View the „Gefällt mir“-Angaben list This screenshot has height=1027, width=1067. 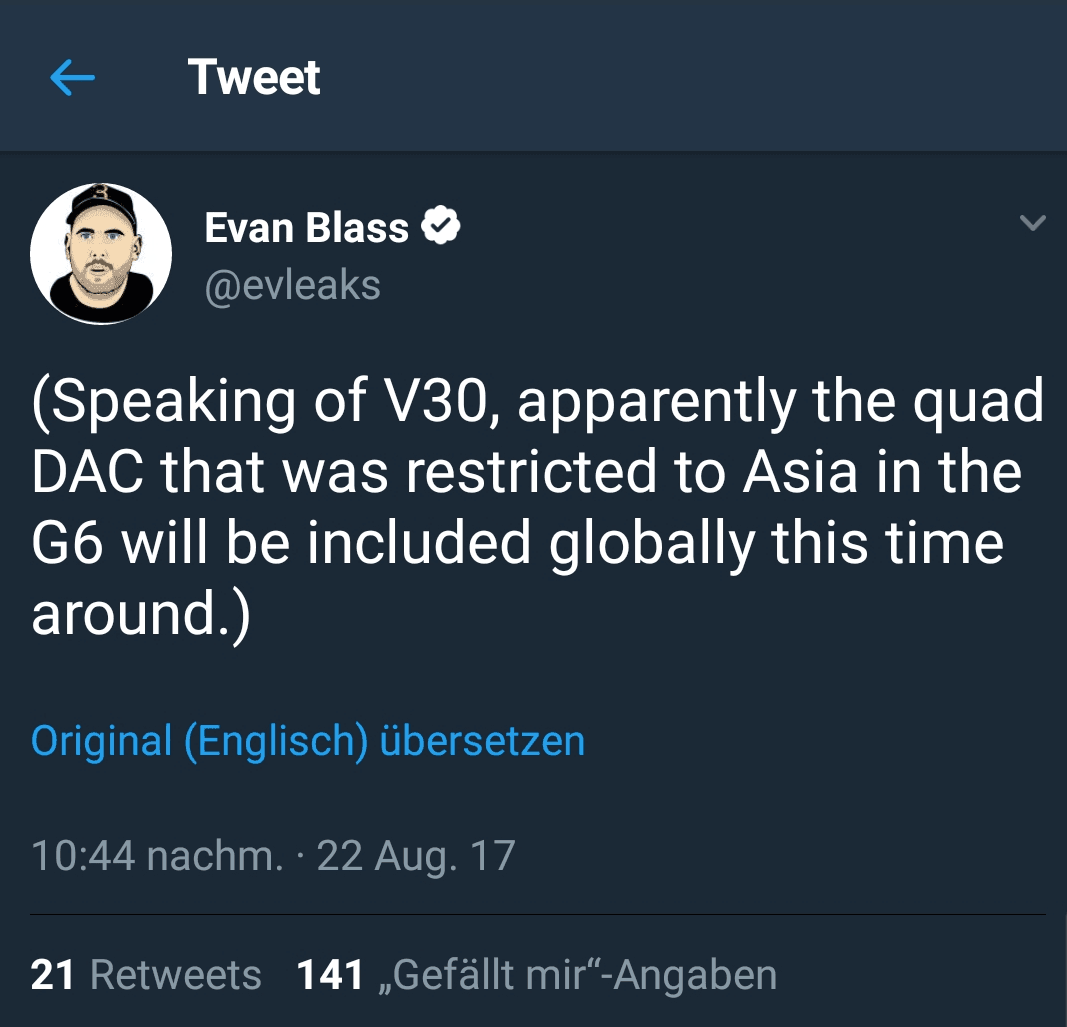click(577, 975)
